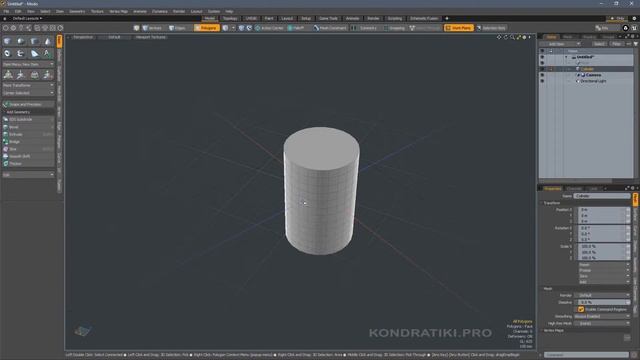The width and height of the screenshot is (640, 360).
Task: Hide the Cylinder item via eye icon
Action: click(x=542, y=69)
